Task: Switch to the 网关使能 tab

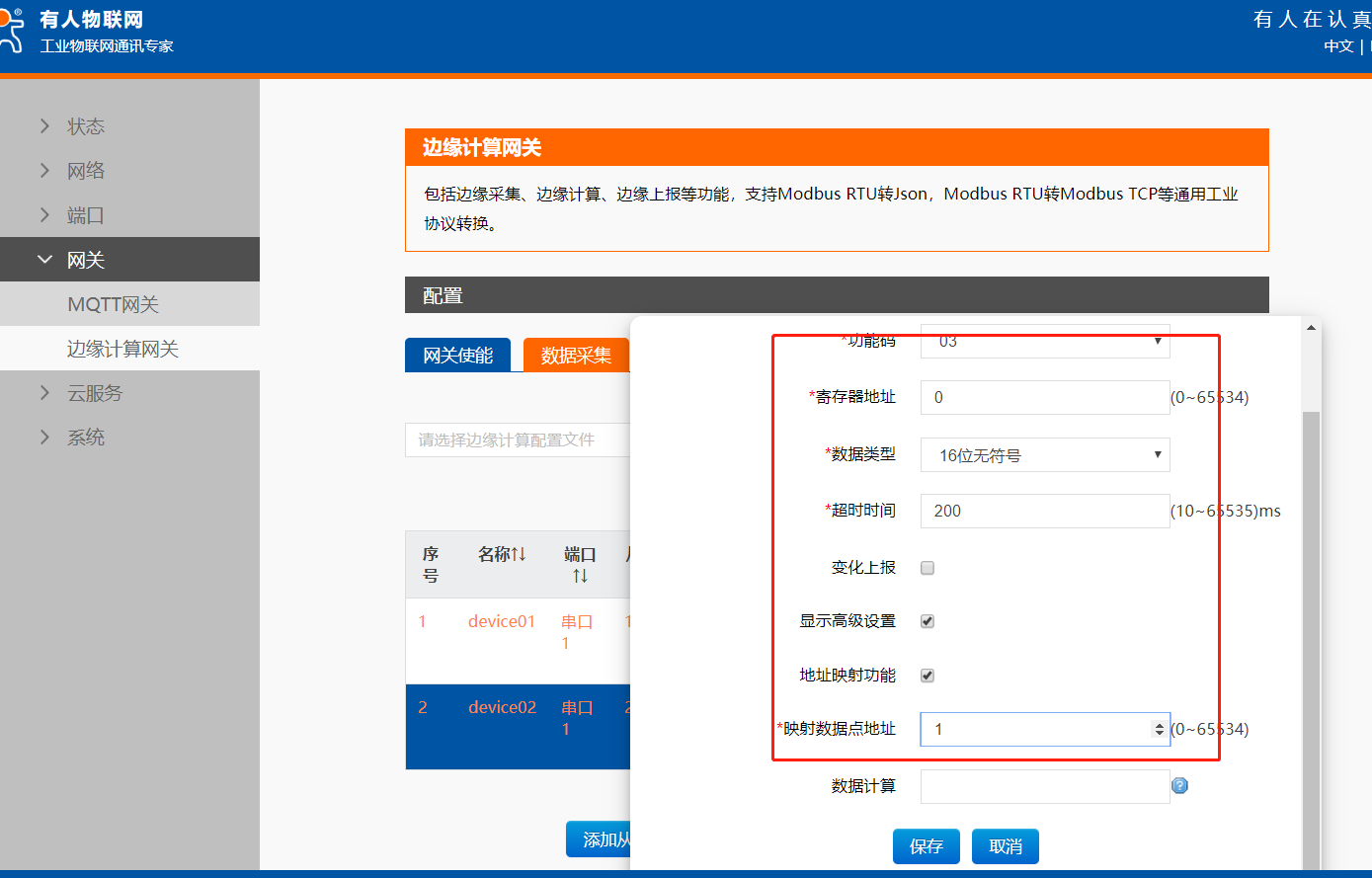Action: 457,356
